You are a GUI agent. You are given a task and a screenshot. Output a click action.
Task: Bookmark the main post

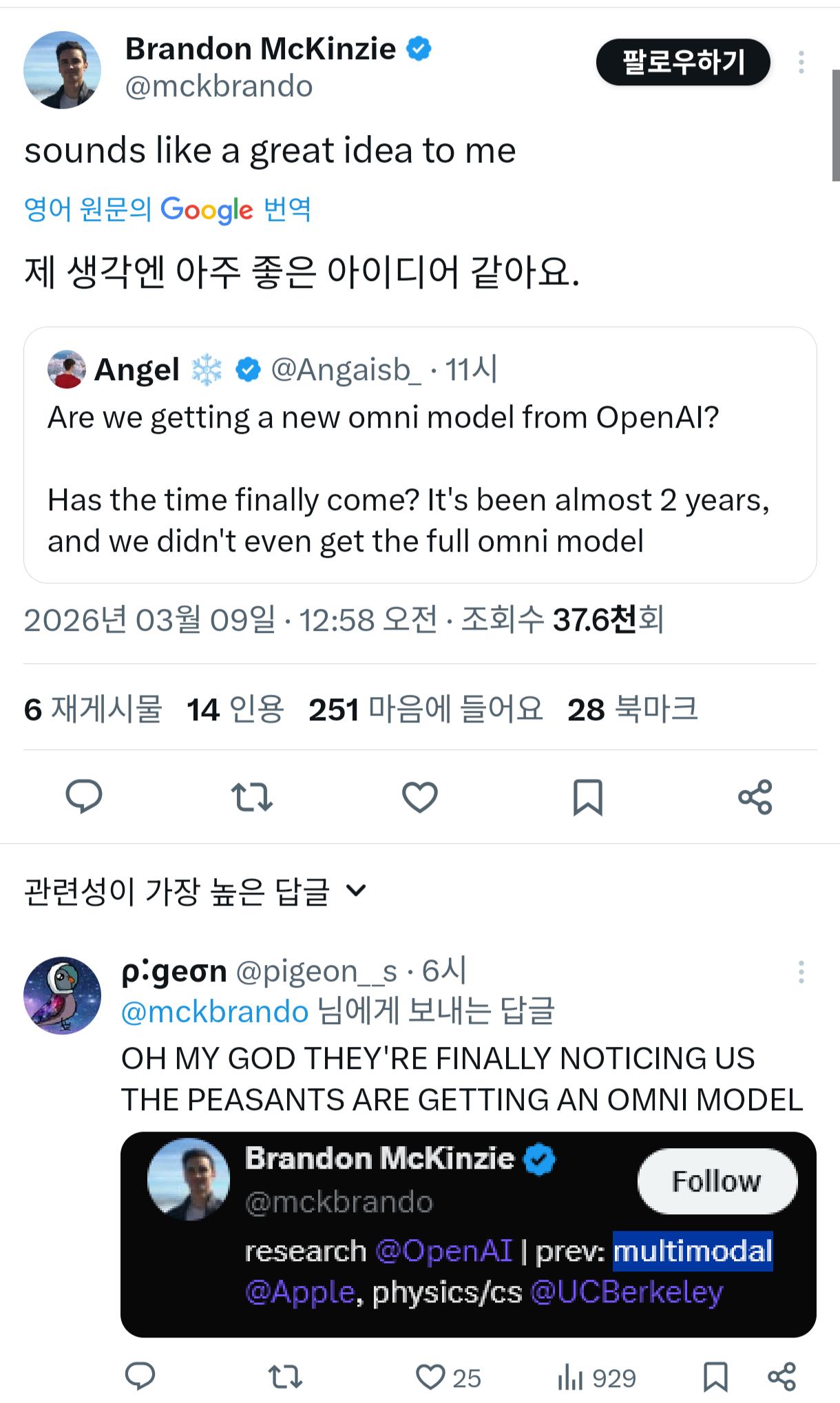point(588,797)
